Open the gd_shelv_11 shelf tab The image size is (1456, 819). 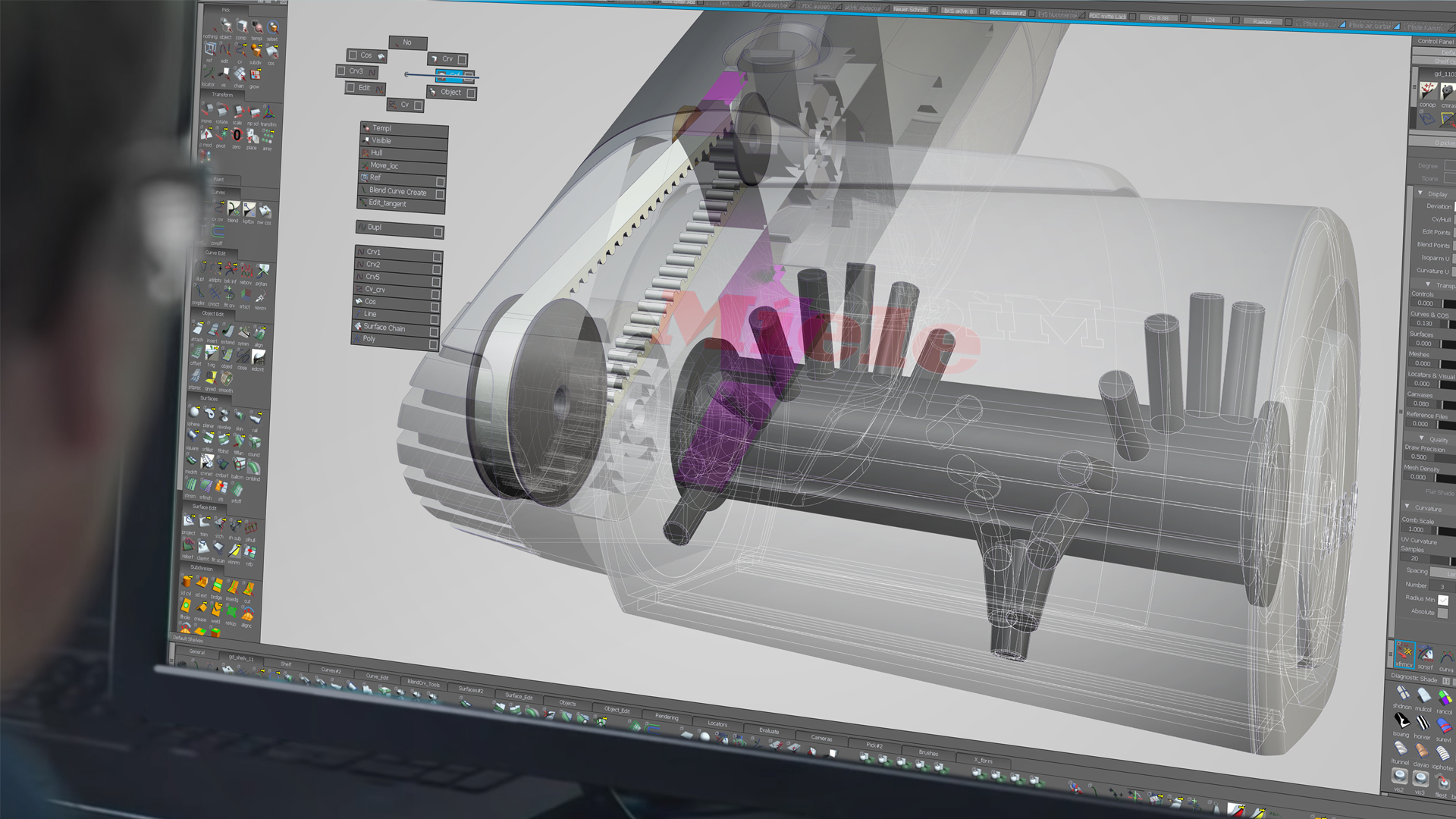pyautogui.click(x=241, y=657)
